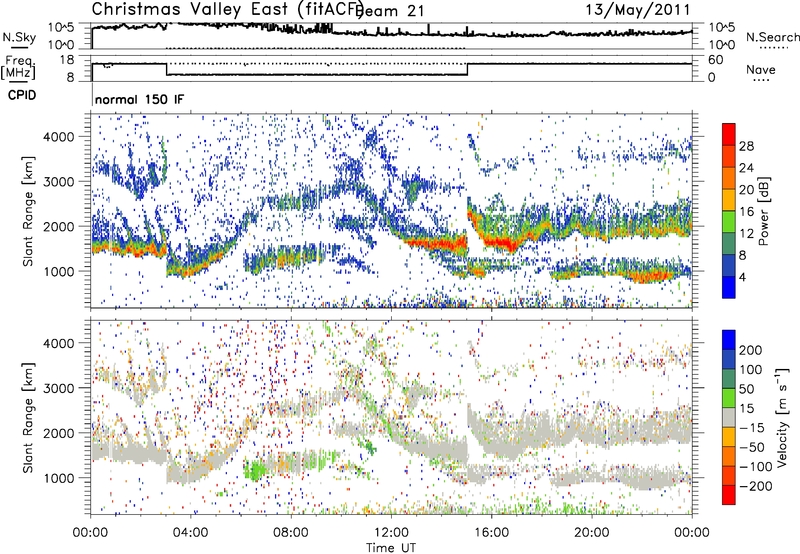Select the Beam 21 label in title
The height and width of the screenshot is (554, 800).
[x=390, y=11]
